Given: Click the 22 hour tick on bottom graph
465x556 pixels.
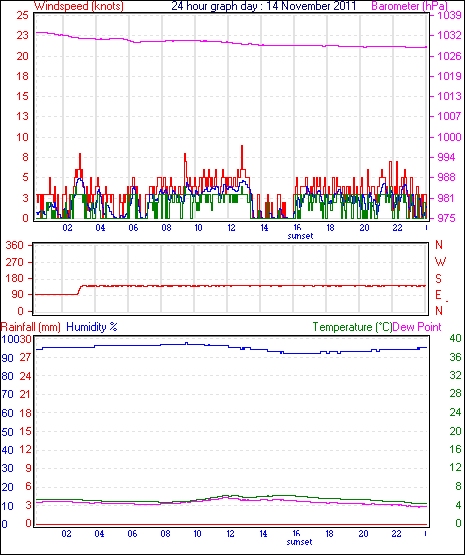Looking at the screenshot, I should [396, 533].
